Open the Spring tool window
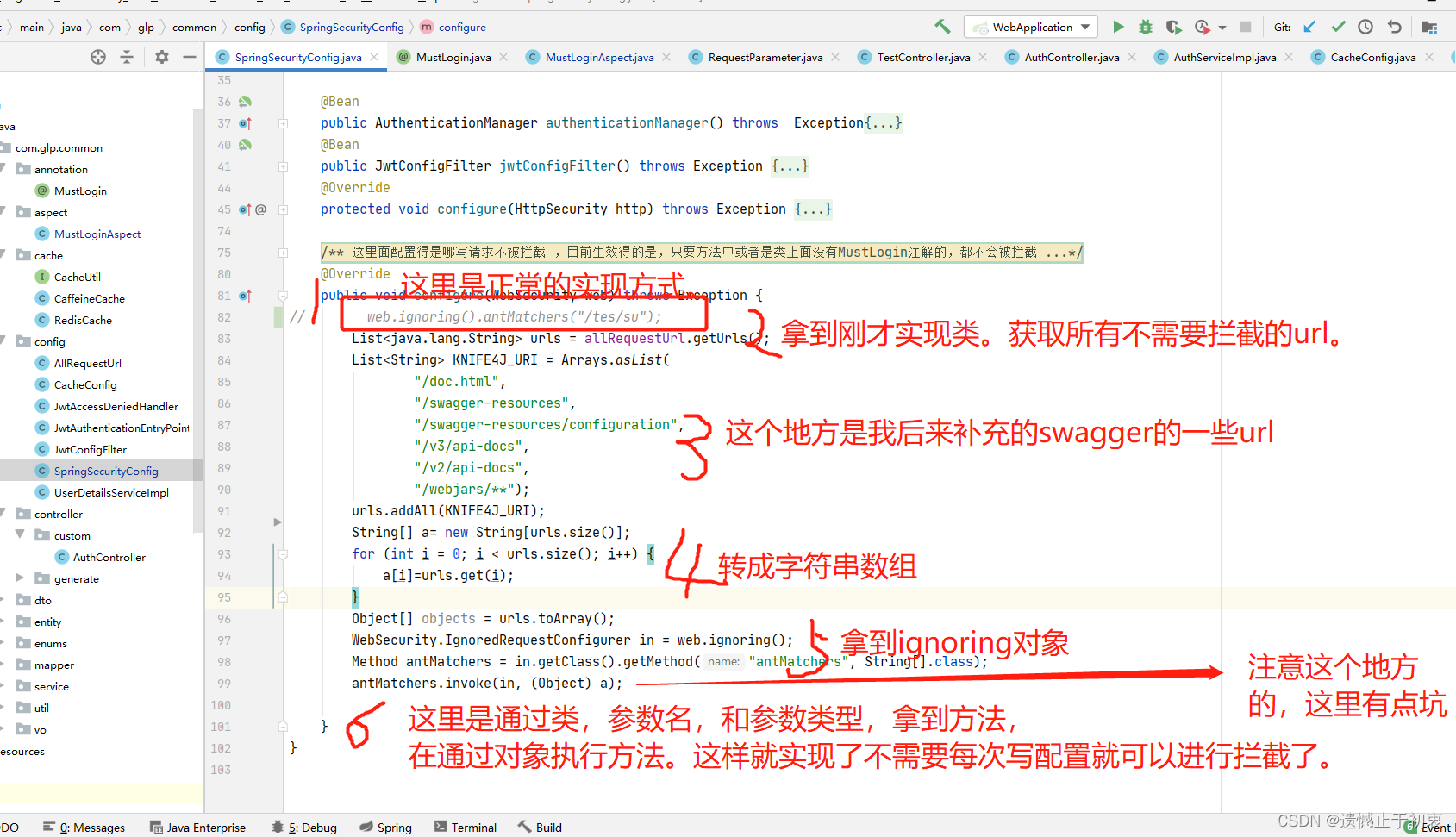 [385, 827]
